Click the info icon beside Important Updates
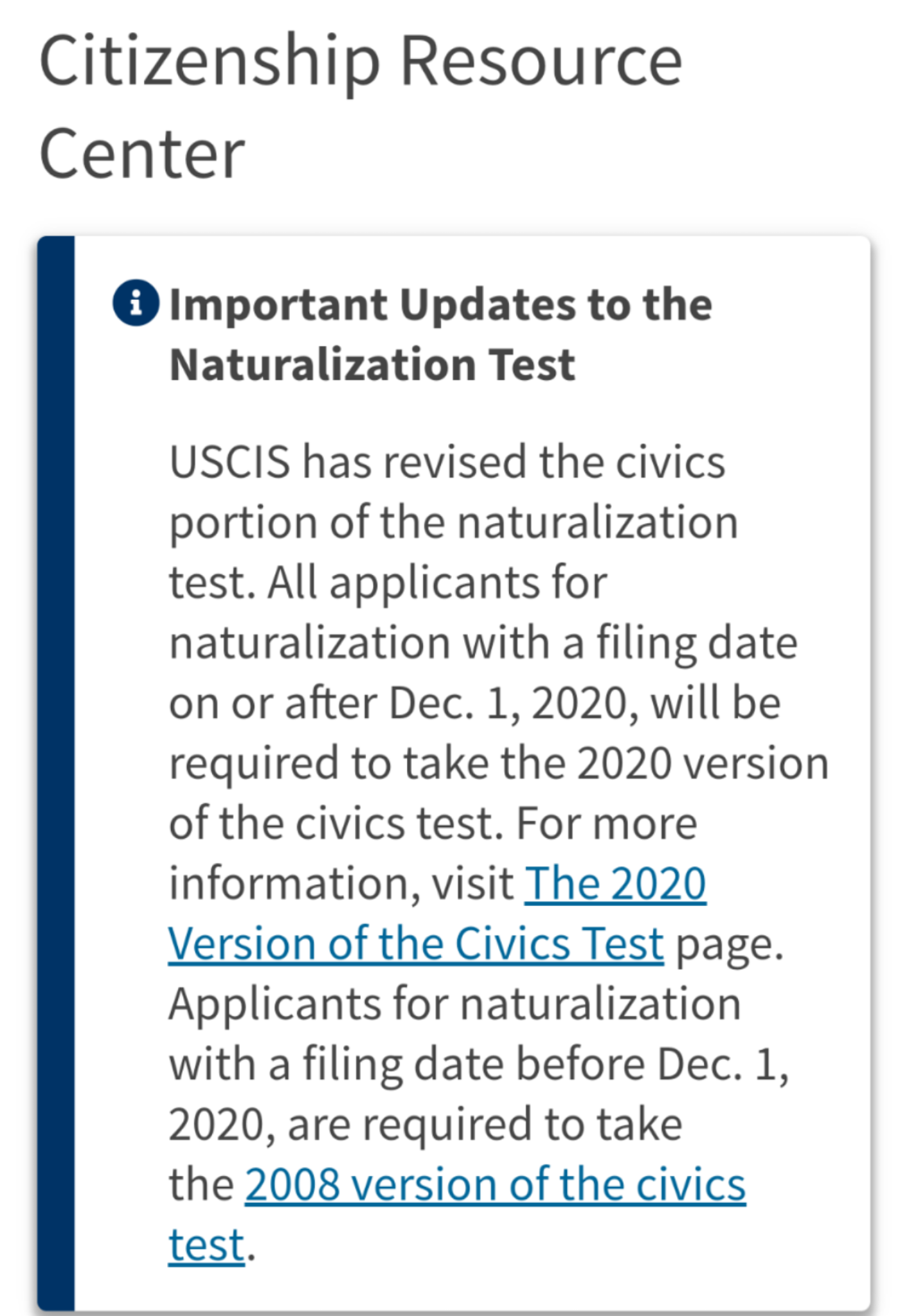Screen dimensions: 916x1316 [x=136, y=303]
